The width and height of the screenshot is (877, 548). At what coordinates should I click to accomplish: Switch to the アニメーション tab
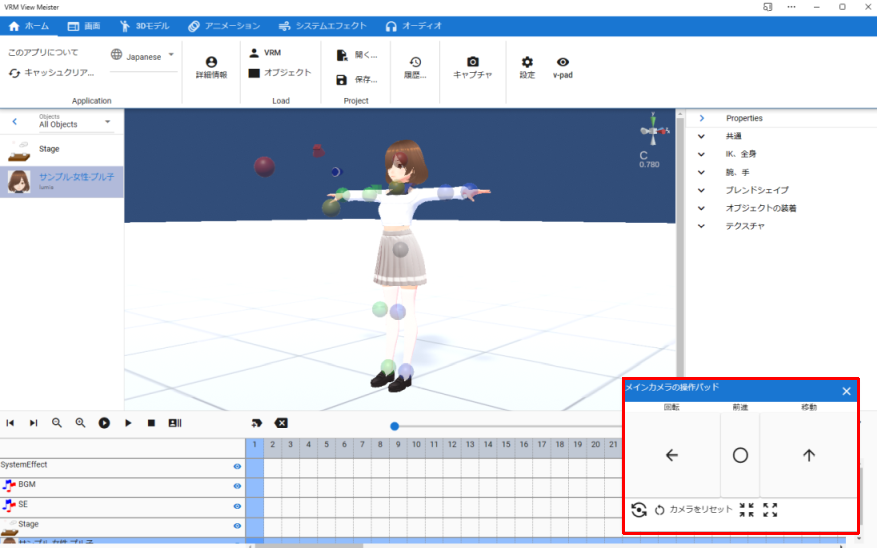[224, 26]
